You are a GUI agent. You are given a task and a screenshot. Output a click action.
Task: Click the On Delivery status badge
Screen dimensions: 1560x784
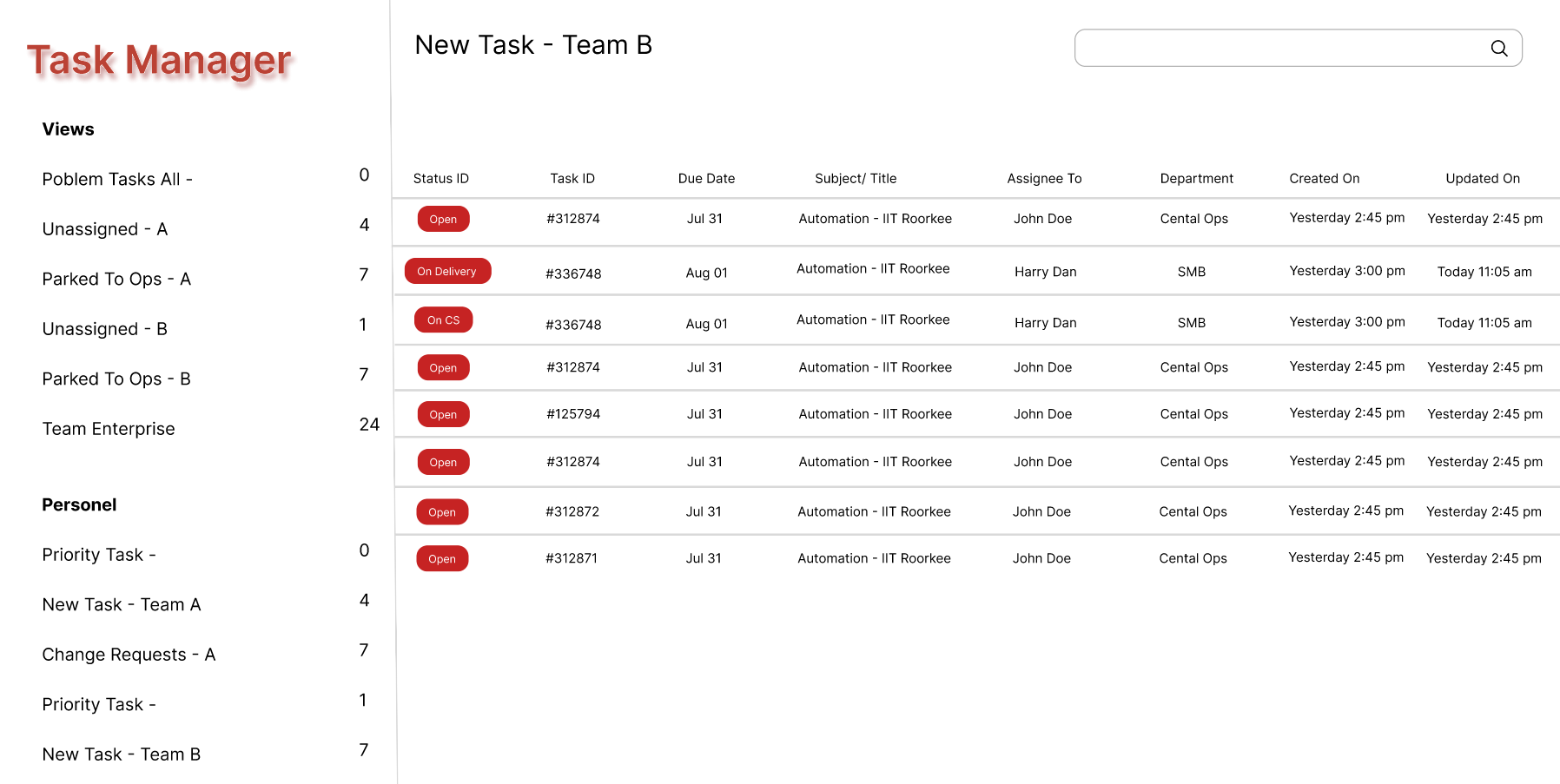click(447, 271)
